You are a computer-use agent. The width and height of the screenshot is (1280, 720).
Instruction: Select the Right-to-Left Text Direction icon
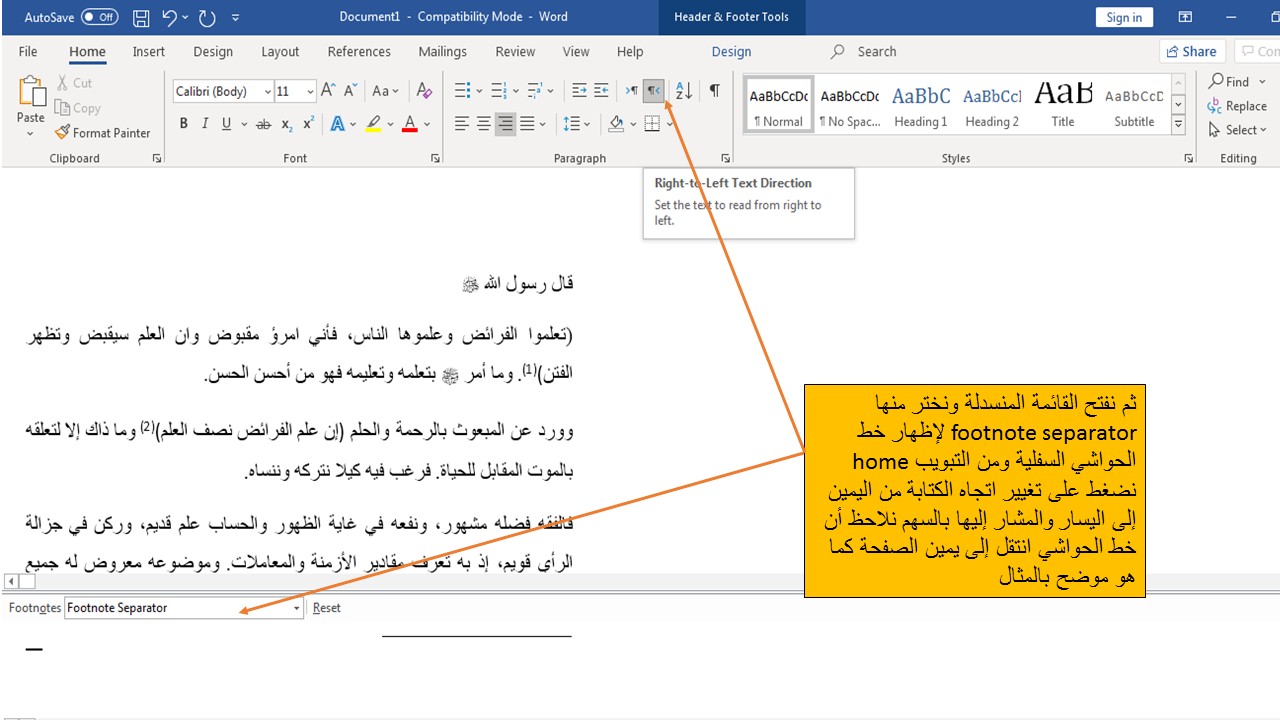click(x=654, y=90)
